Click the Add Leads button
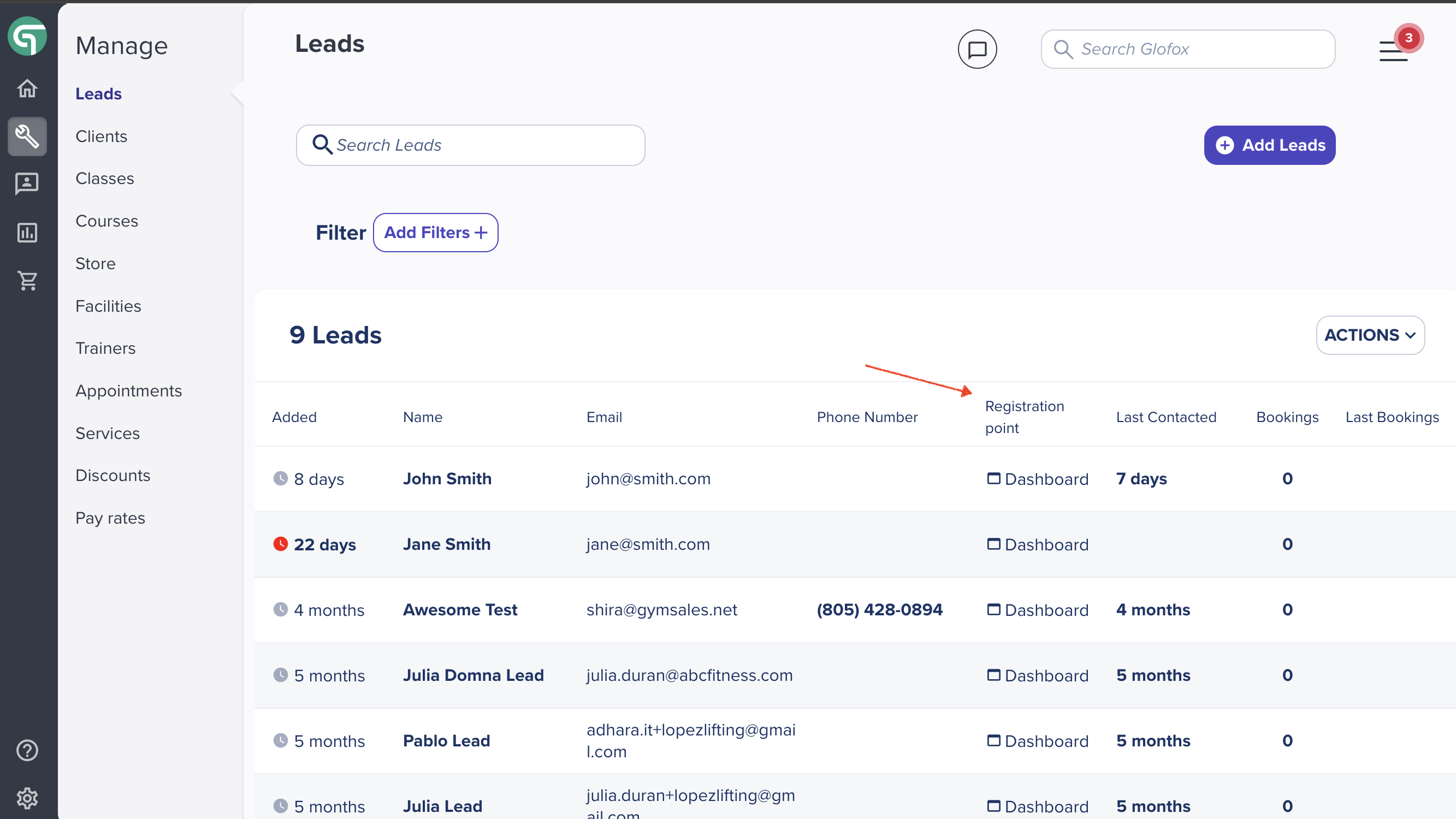The width and height of the screenshot is (1456, 819). tap(1269, 145)
